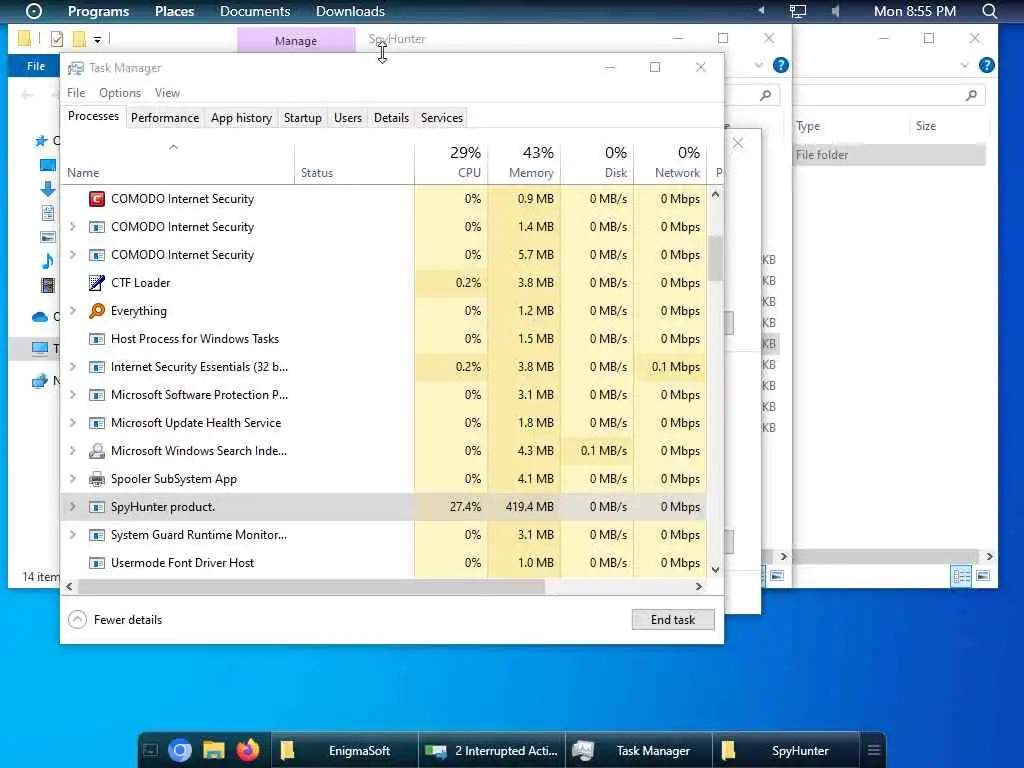
Task: Click Task Manager title bar icon
Action: 76,68
